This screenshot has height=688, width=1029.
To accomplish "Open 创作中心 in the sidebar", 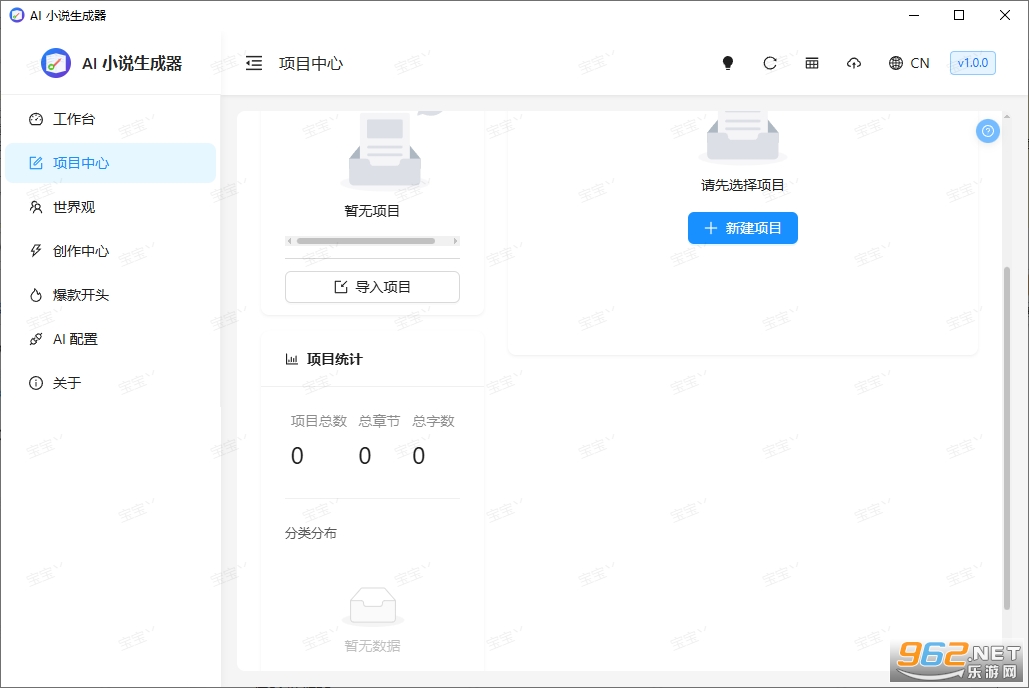I will coord(110,251).
